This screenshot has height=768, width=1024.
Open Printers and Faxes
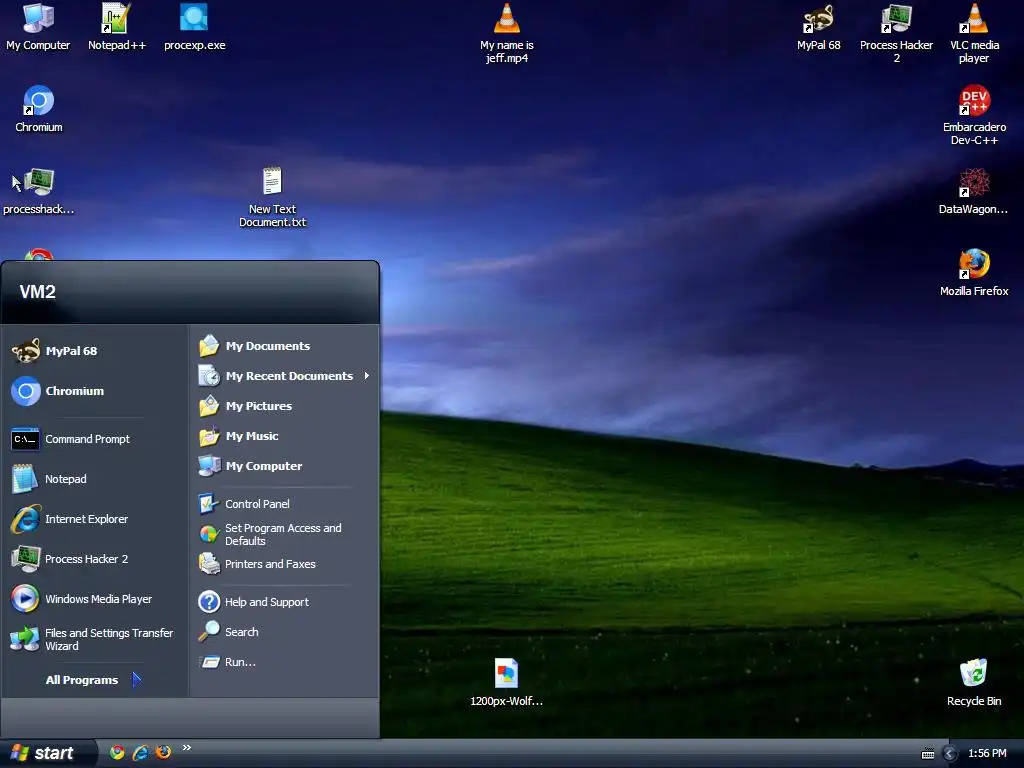click(284, 564)
